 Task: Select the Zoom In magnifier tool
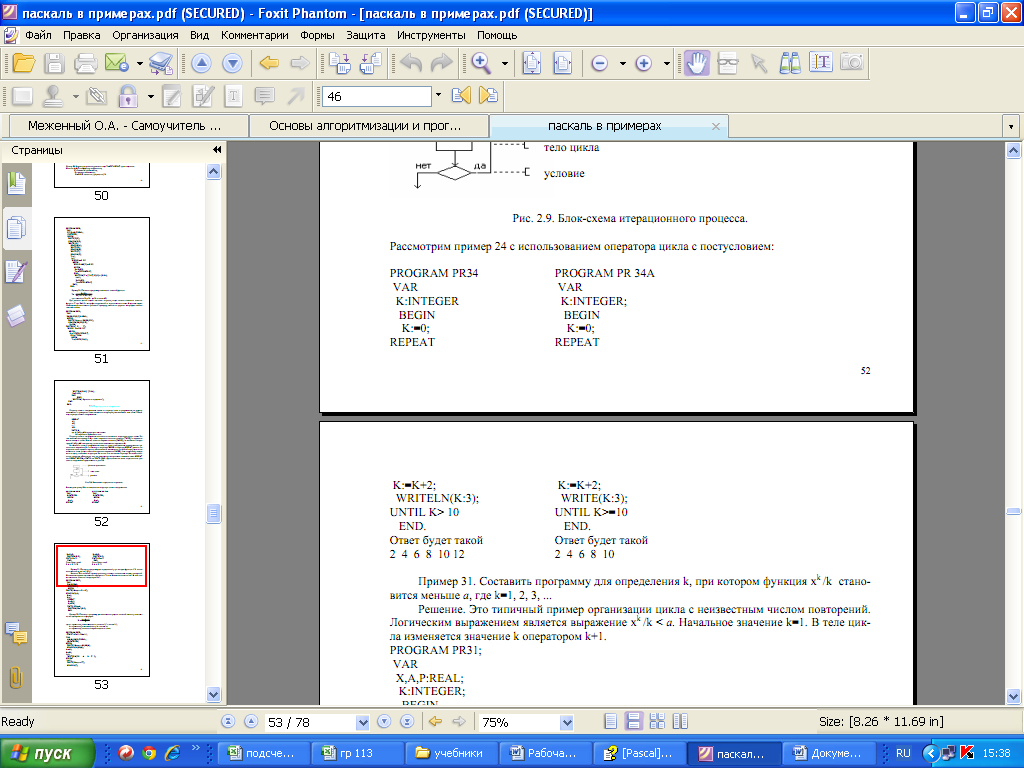[482, 63]
